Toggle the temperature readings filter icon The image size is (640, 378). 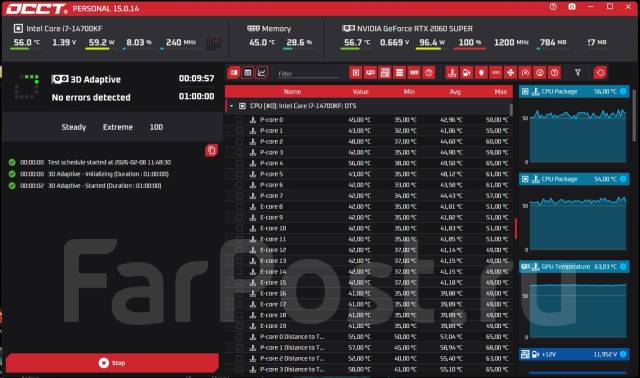pos(452,73)
